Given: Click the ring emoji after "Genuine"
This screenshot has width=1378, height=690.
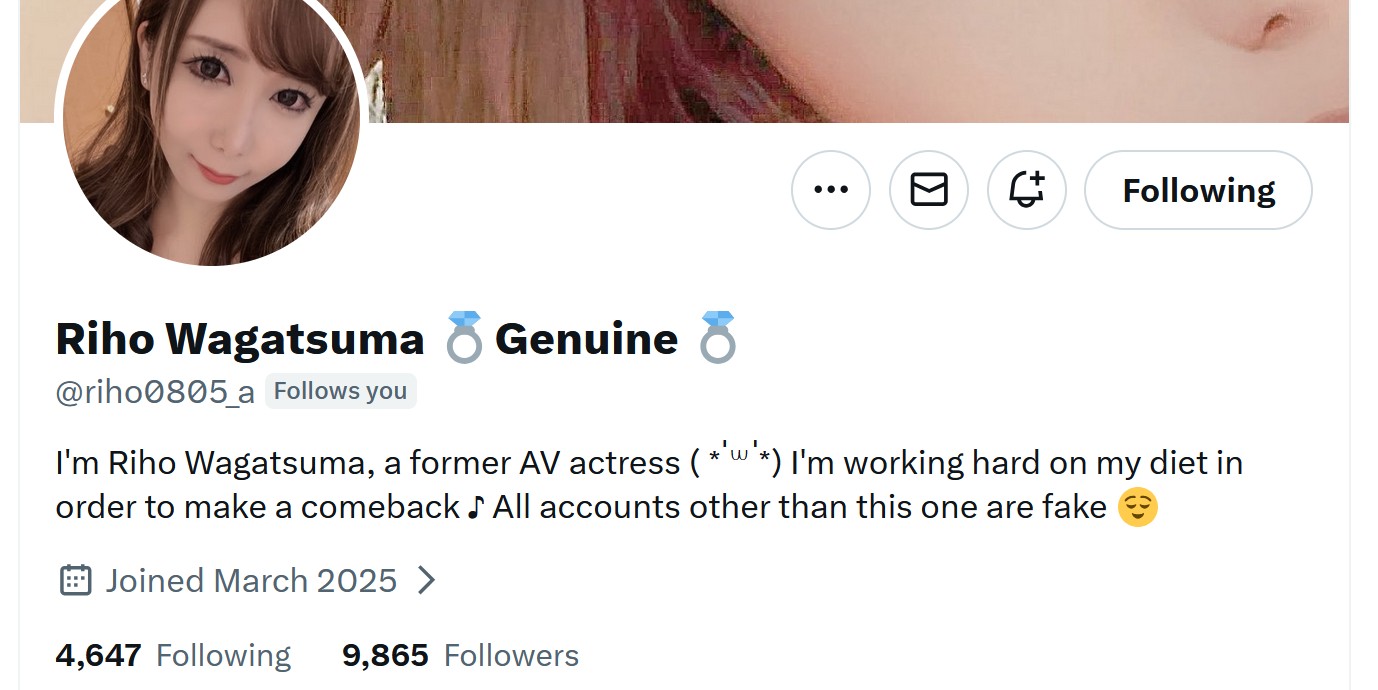Looking at the screenshot, I should pyautogui.click(x=718, y=338).
